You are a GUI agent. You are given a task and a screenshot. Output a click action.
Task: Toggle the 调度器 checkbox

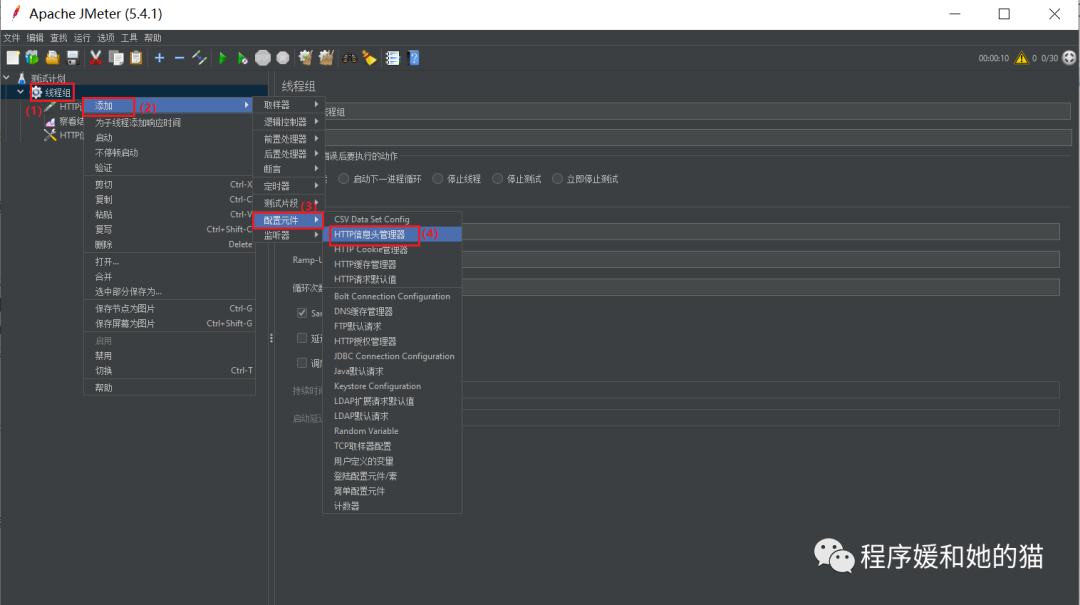click(x=302, y=362)
